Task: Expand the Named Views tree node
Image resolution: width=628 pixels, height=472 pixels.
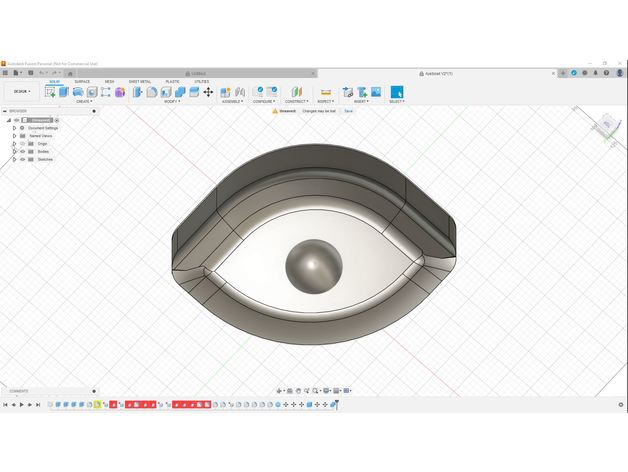Action: pos(14,136)
